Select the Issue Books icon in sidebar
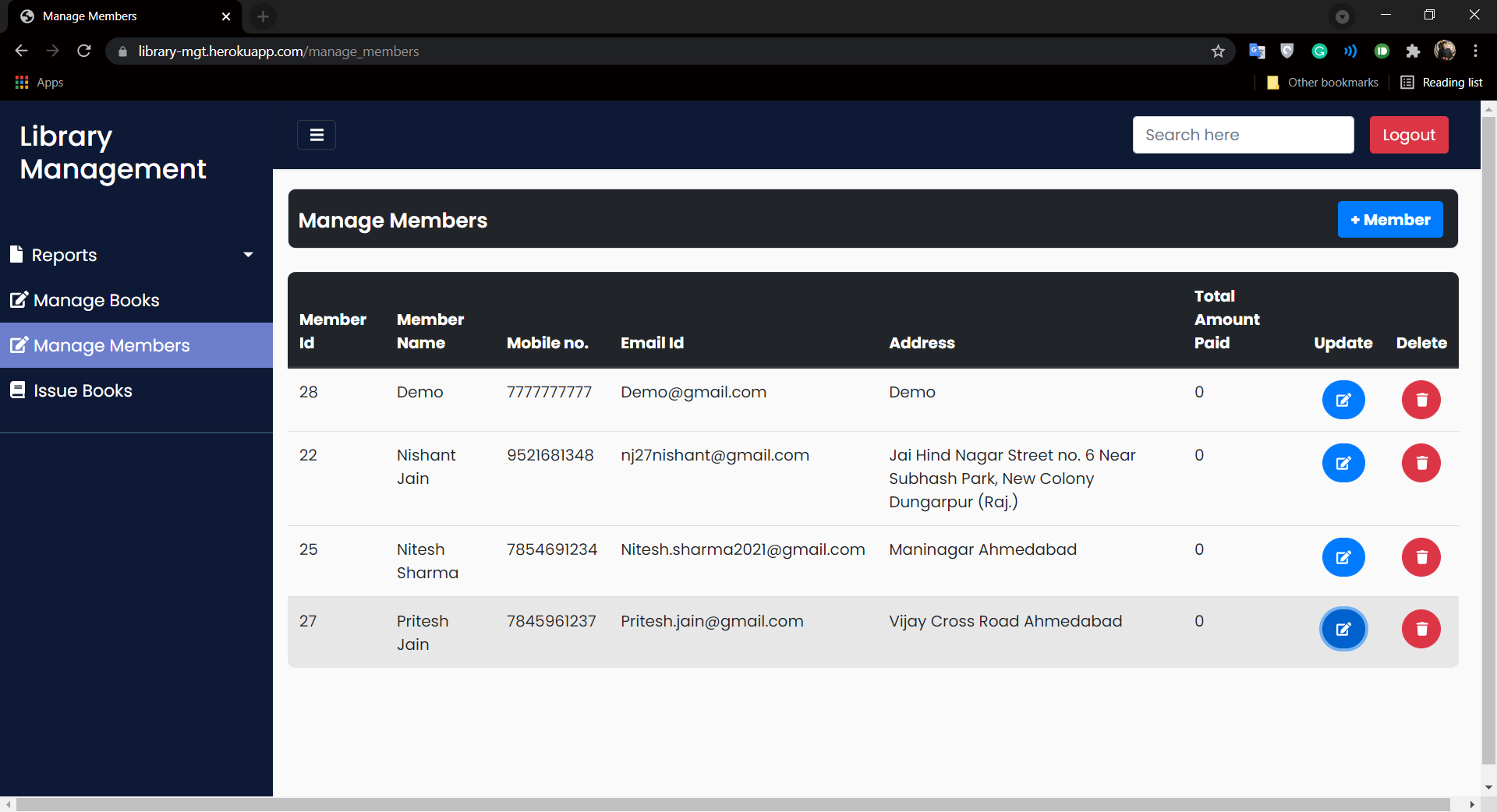The width and height of the screenshot is (1497, 812). click(16, 389)
